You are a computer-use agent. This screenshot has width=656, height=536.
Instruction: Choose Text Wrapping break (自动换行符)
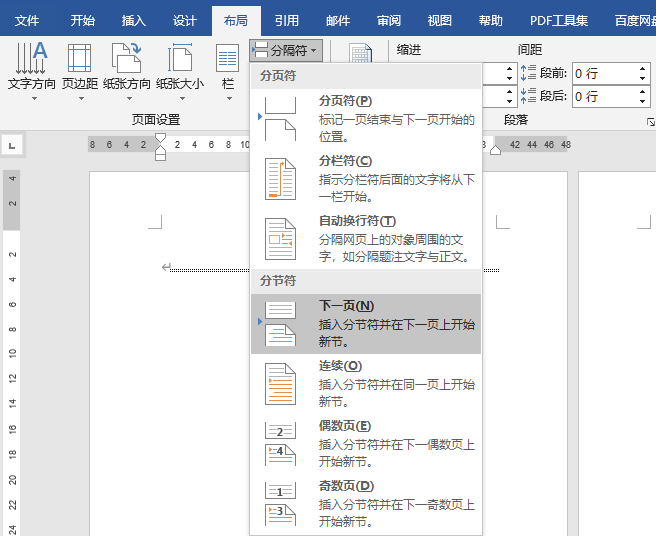[x=366, y=237]
